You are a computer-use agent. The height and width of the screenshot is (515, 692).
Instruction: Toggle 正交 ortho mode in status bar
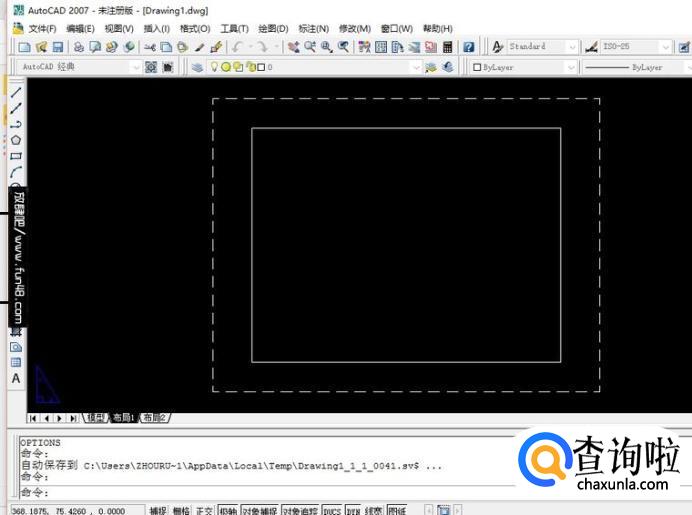point(204,510)
